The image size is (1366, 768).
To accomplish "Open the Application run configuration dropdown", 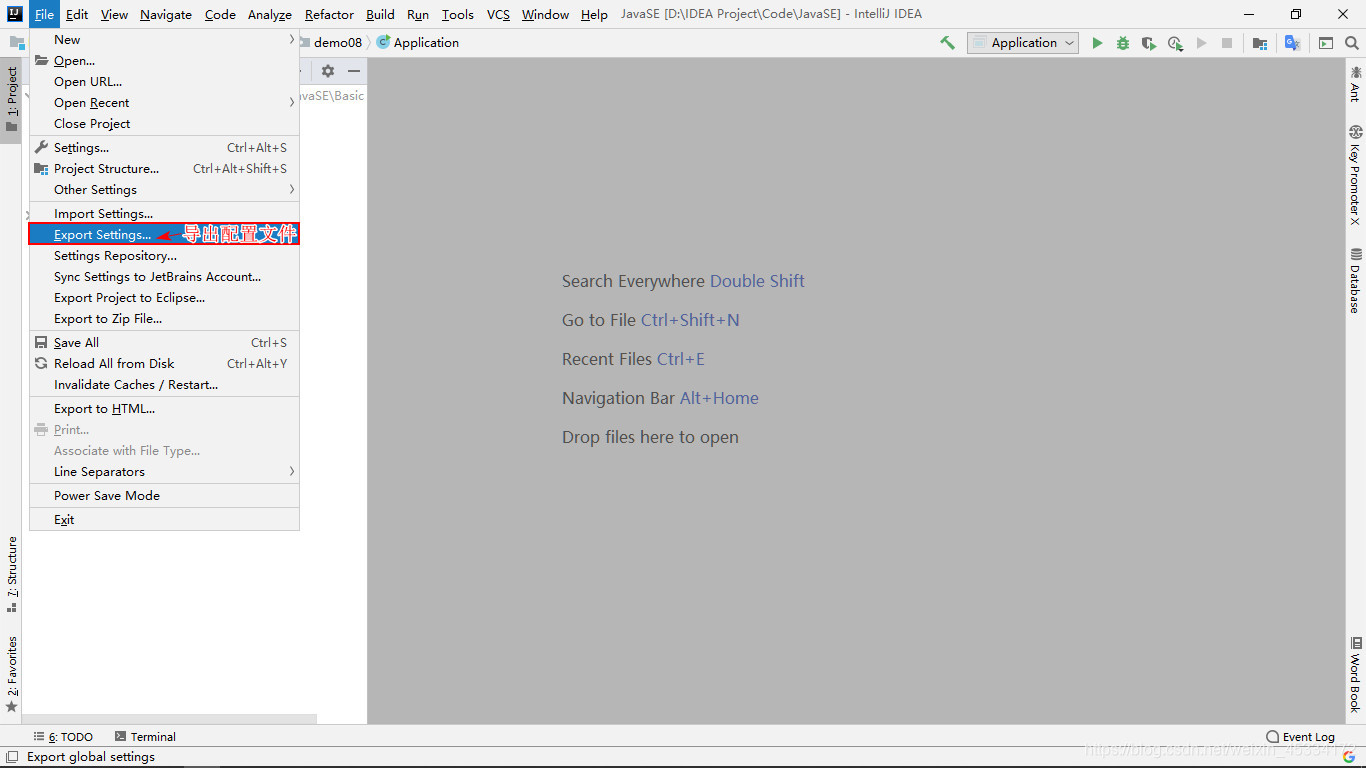I will tap(1023, 43).
